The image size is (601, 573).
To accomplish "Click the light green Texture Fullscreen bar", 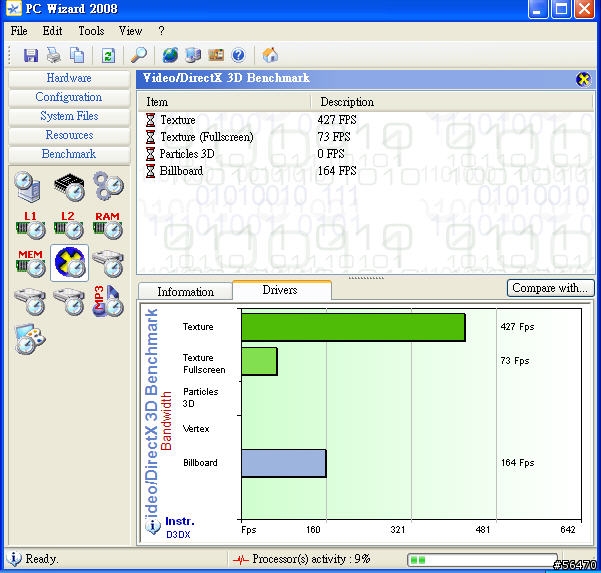I will coord(259,361).
